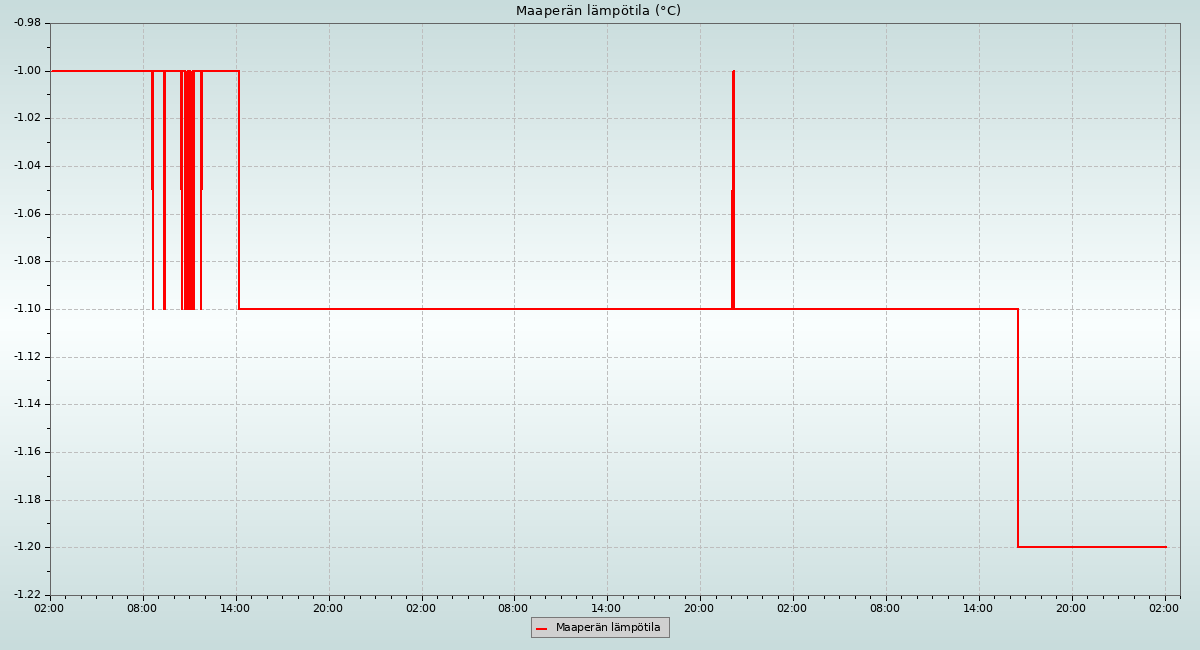The image size is (1200, 650).
Task: Click the -0.98 y-axis label
Action: click(x=27, y=23)
